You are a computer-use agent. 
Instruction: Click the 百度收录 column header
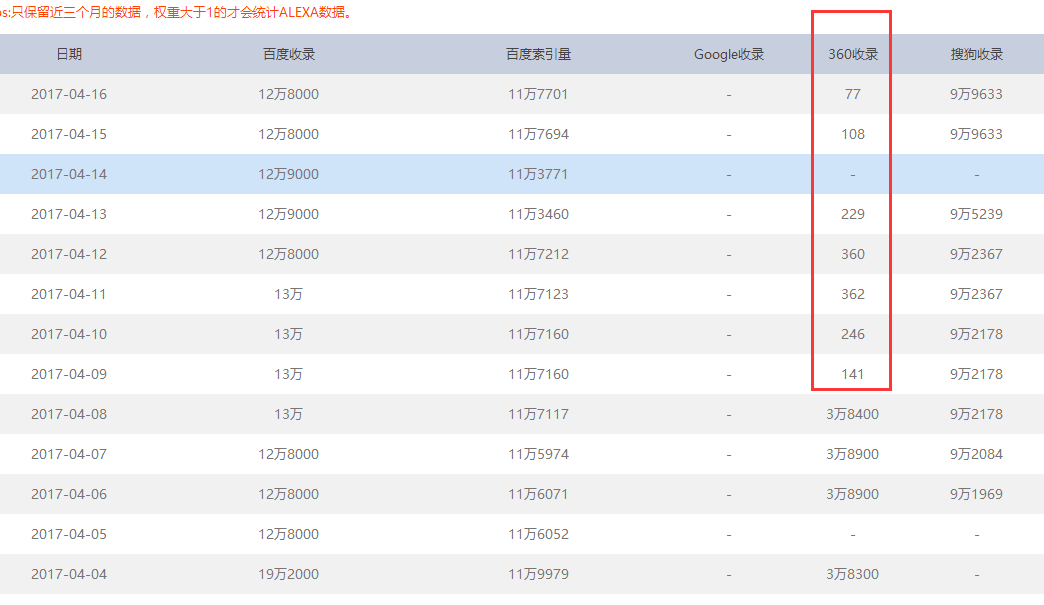289,54
